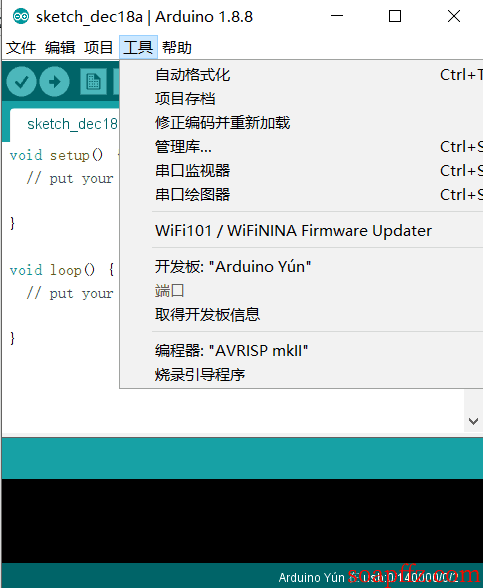This screenshot has height=588, width=483.
Task: Select 自动格式化 from the tools menu
Action: pyautogui.click(x=301, y=75)
